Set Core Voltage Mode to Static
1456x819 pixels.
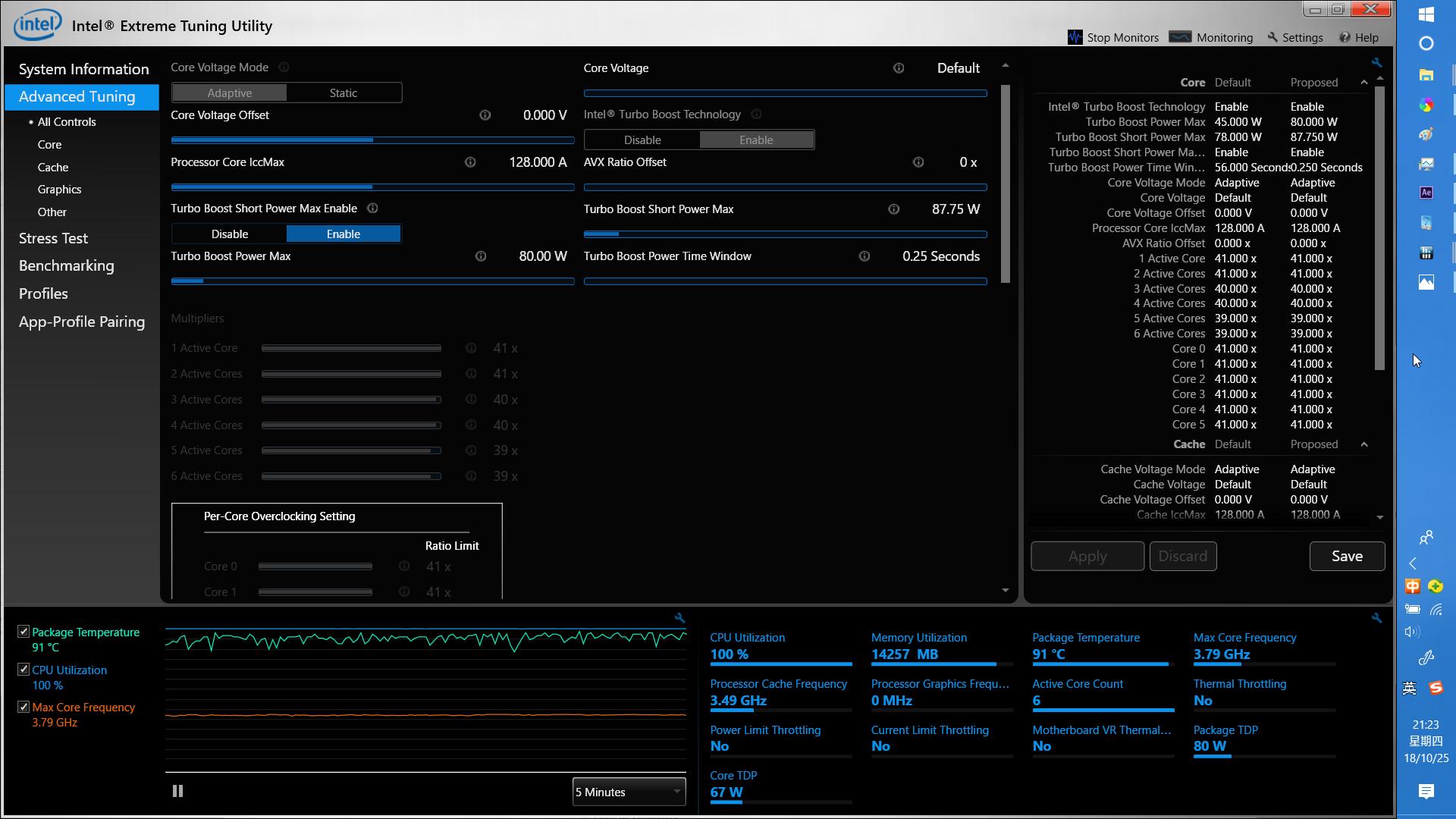point(343,93)
